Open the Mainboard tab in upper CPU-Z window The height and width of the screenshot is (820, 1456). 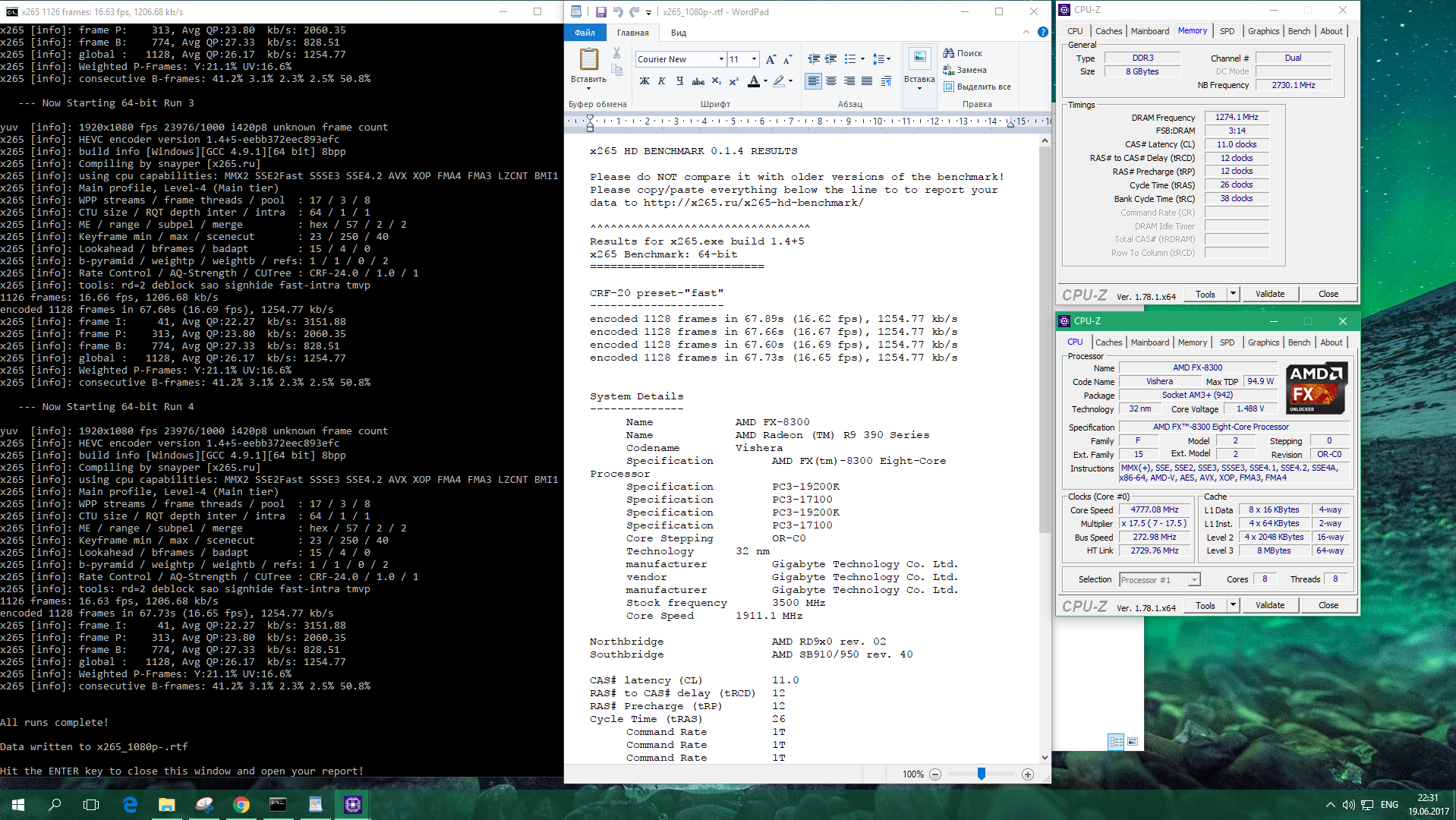coord(1149,31)
